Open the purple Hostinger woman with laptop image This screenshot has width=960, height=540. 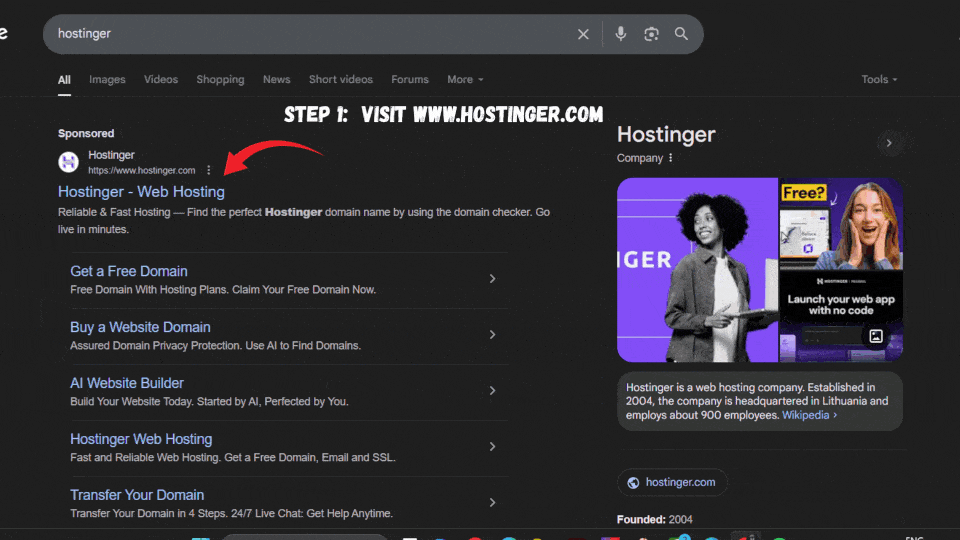click(697, 270)
